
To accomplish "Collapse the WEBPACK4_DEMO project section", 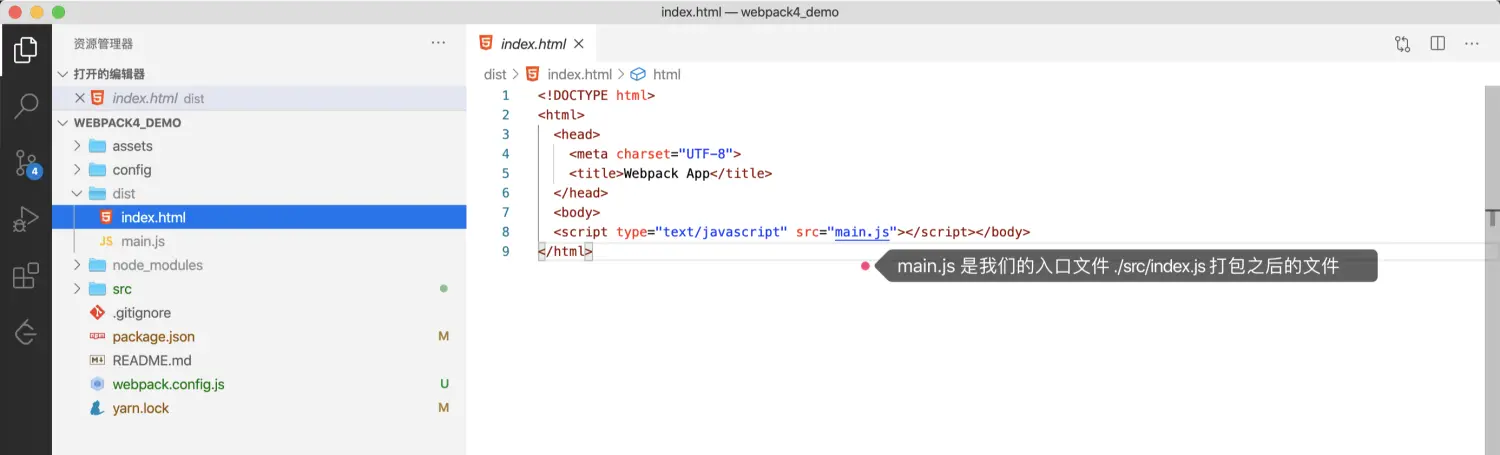I will click(64, 122).
